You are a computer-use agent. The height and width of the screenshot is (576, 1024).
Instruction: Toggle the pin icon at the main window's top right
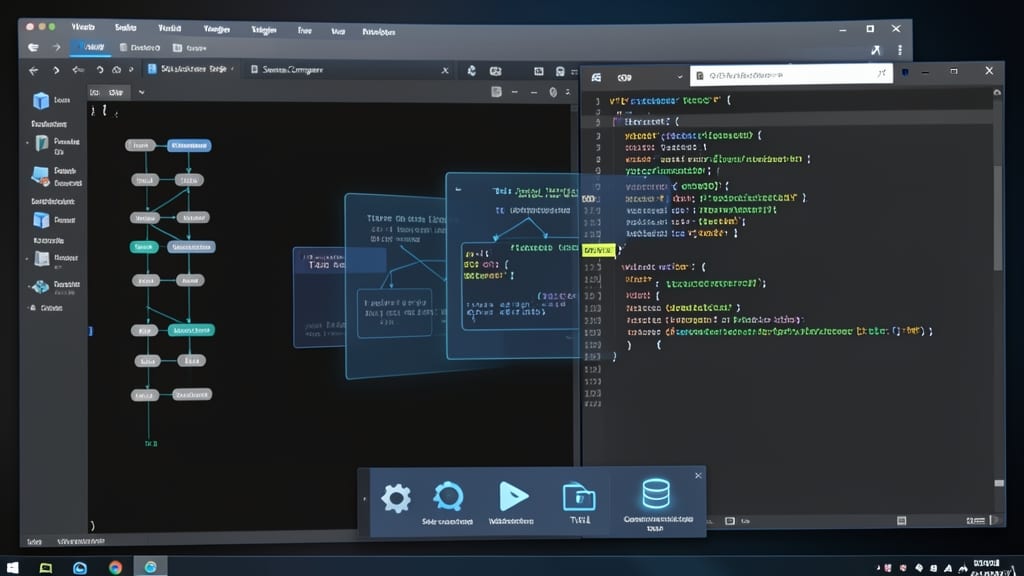[876, 50]
